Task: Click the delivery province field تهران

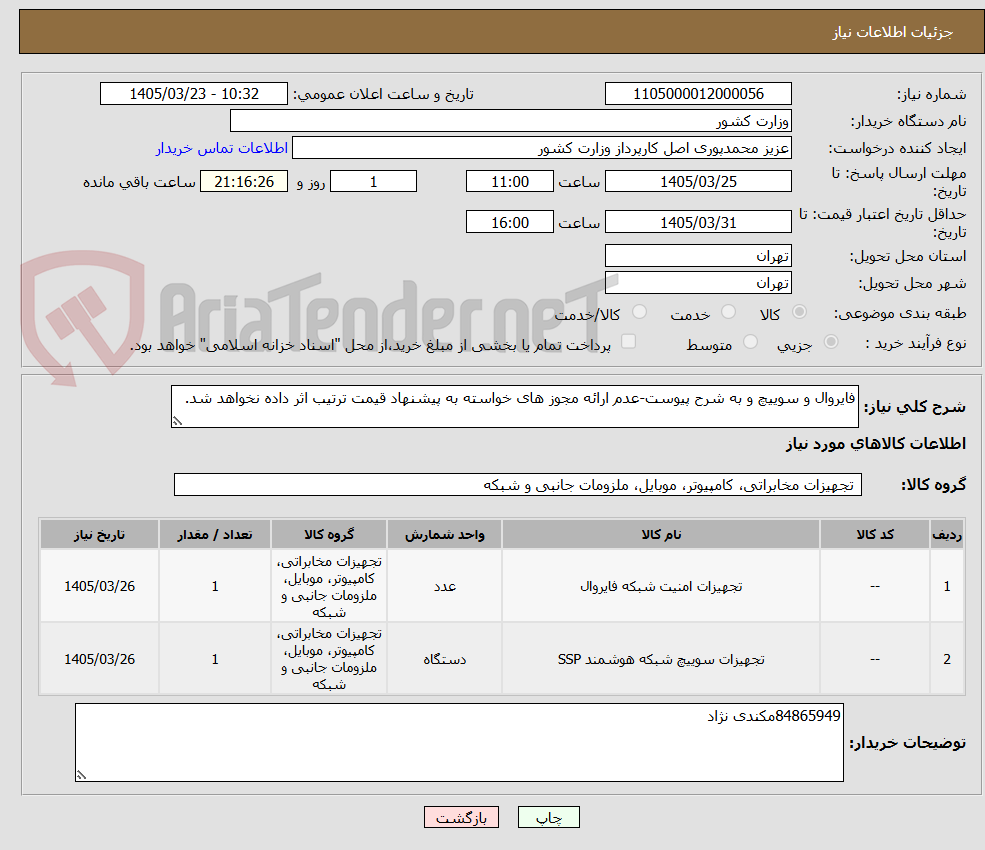Action: point(698,256)
